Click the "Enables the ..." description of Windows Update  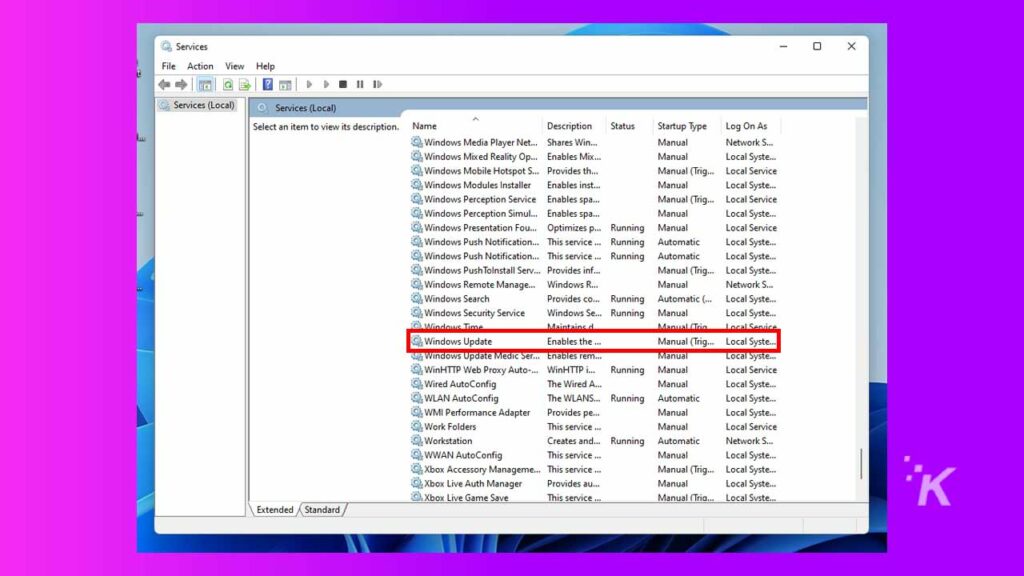574,341
